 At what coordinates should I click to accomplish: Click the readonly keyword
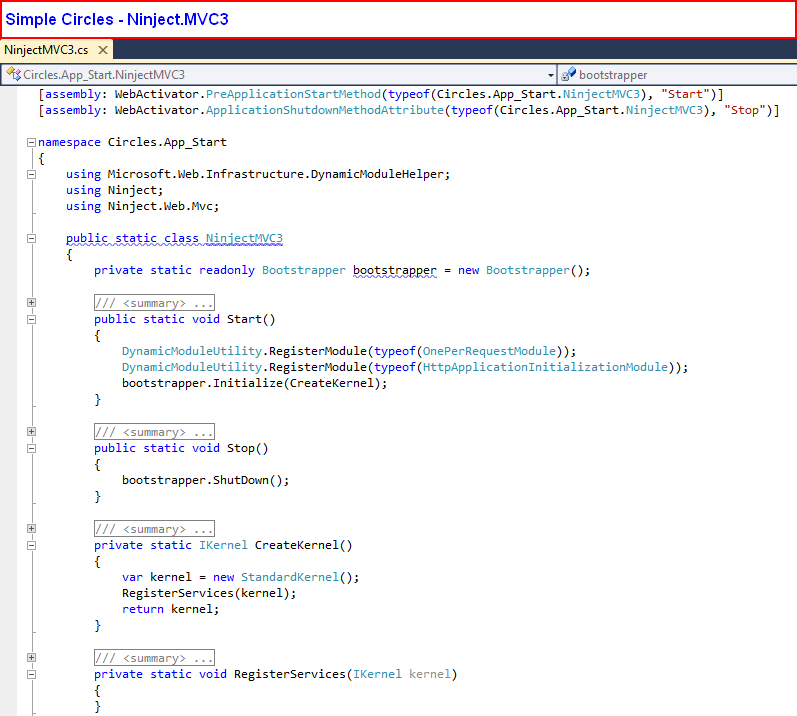[x=227, y=270]
